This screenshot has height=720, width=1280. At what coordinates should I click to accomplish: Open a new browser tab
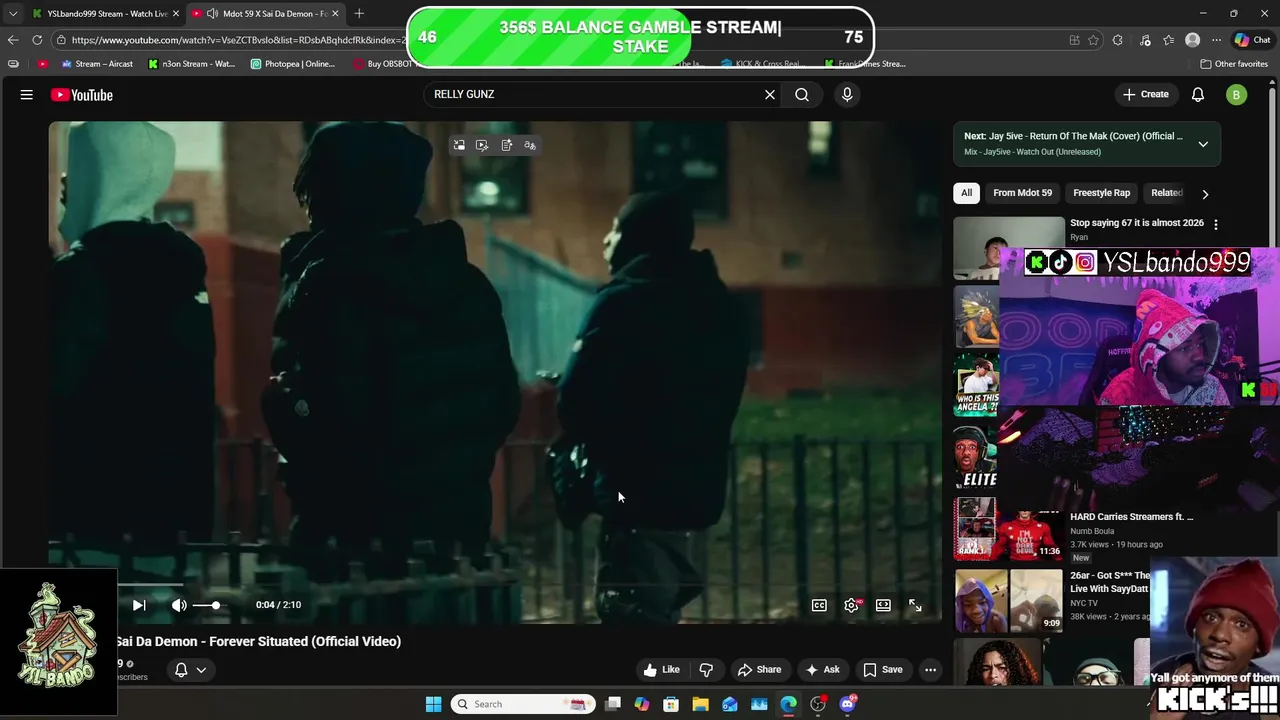(359, 14)
